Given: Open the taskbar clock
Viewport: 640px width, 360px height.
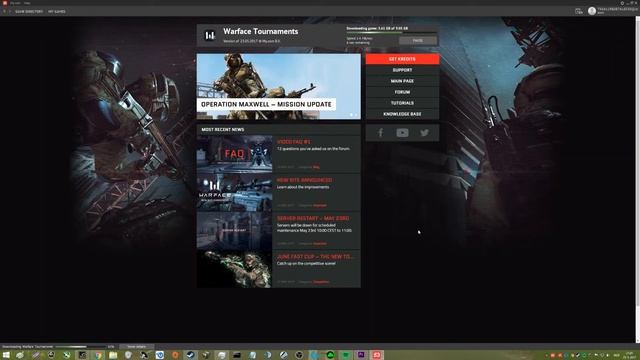Looking at the screenshot, I should 629,355.
